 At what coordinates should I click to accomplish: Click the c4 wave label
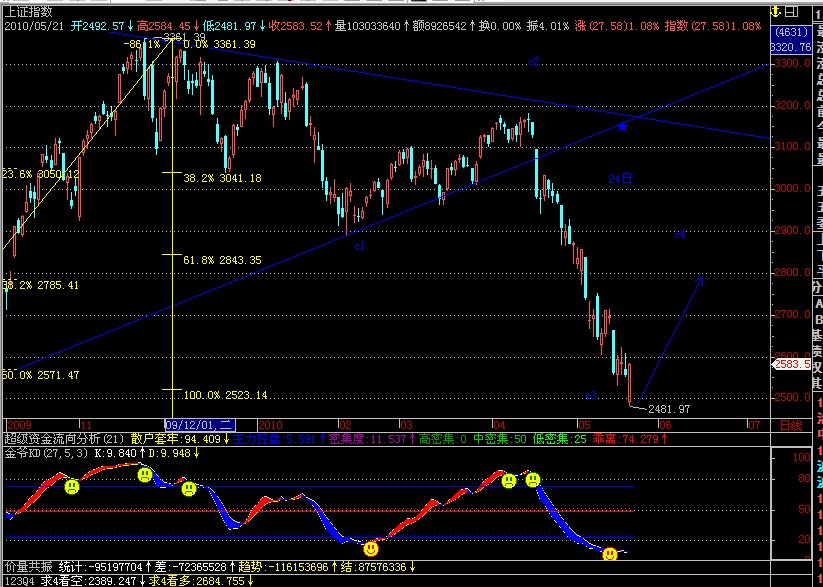(x=680, y=235)
